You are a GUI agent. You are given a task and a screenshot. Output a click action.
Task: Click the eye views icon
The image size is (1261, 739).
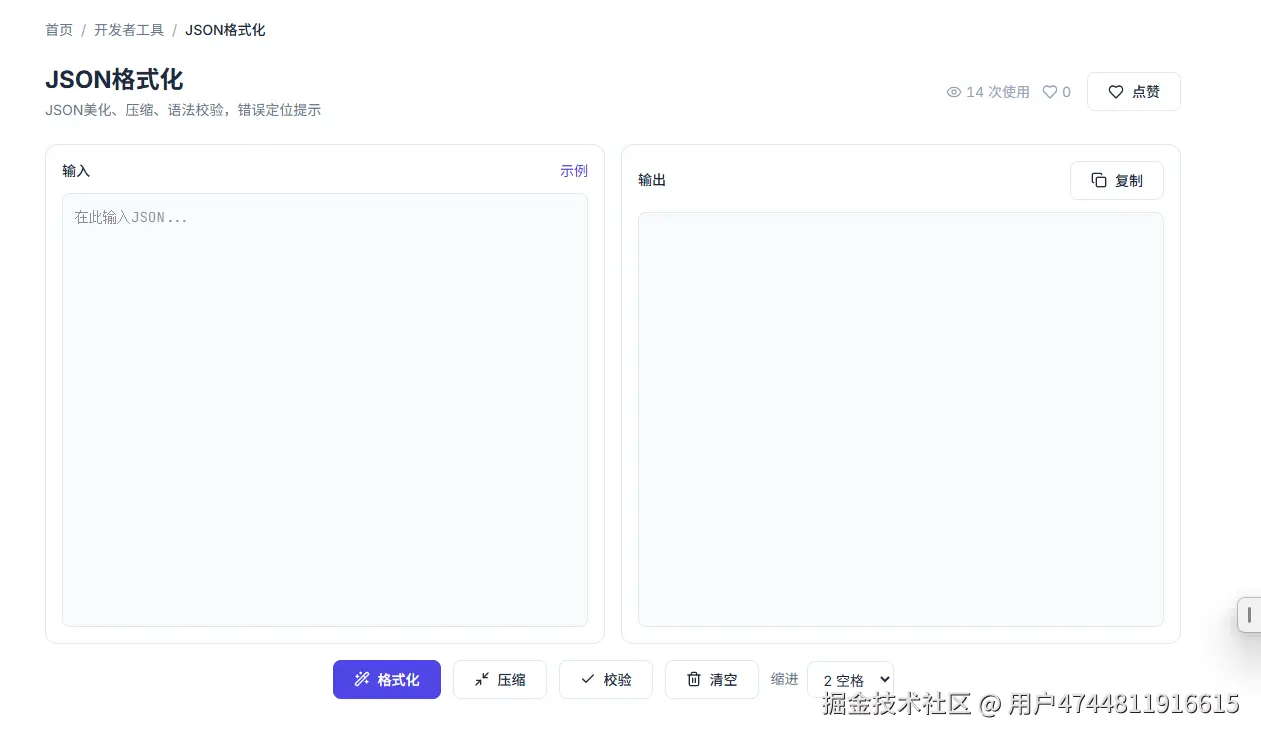(x=954, y=92)
